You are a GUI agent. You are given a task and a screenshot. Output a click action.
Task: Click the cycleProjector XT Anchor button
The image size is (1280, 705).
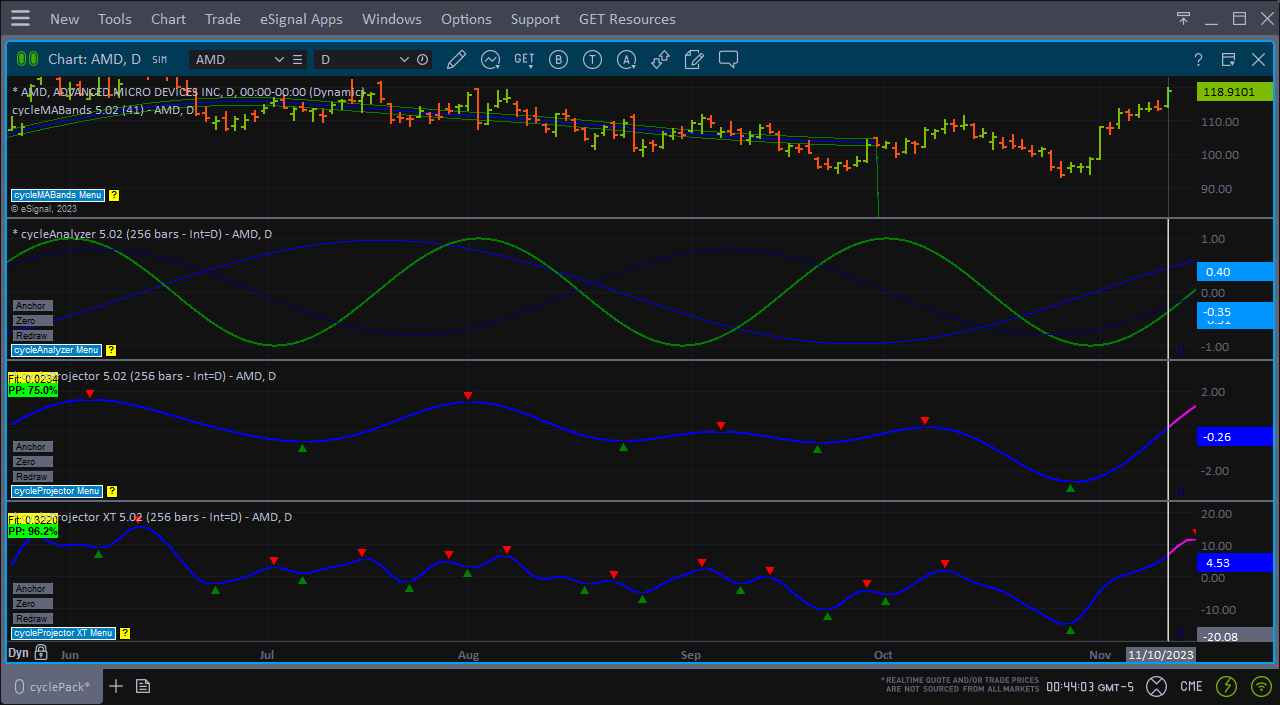click(x=32, y=589)
